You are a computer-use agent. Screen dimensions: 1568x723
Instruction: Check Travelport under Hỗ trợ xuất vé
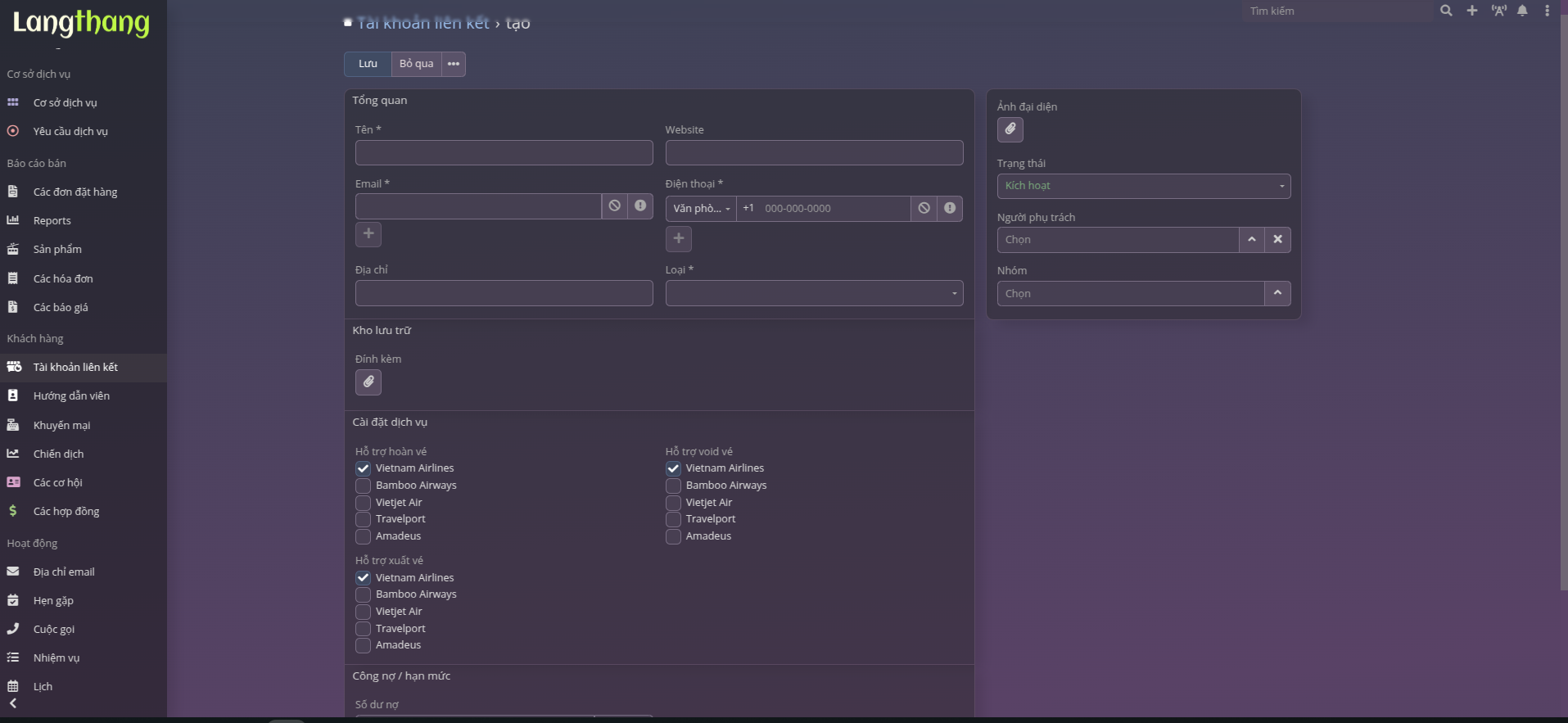[x=364, y=629]
